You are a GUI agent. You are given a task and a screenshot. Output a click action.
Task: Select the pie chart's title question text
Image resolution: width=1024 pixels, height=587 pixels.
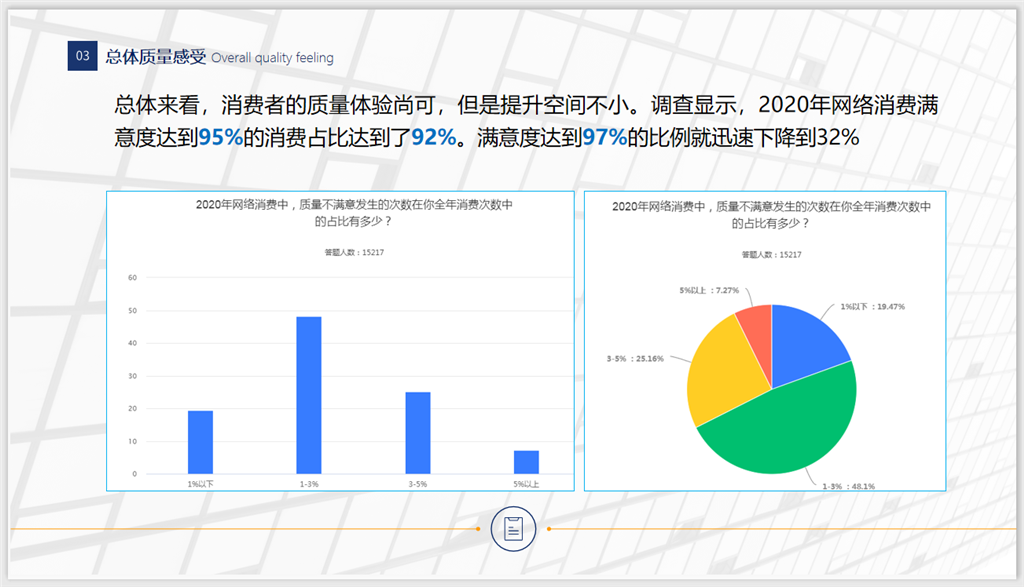[x=771, y=215]
